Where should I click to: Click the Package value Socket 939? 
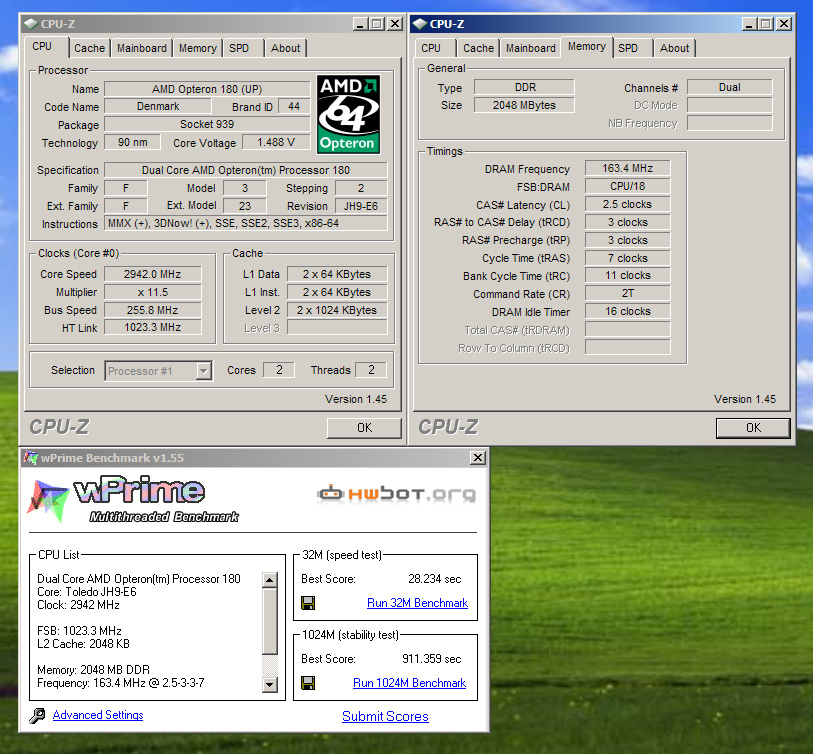tap(207, 124)
